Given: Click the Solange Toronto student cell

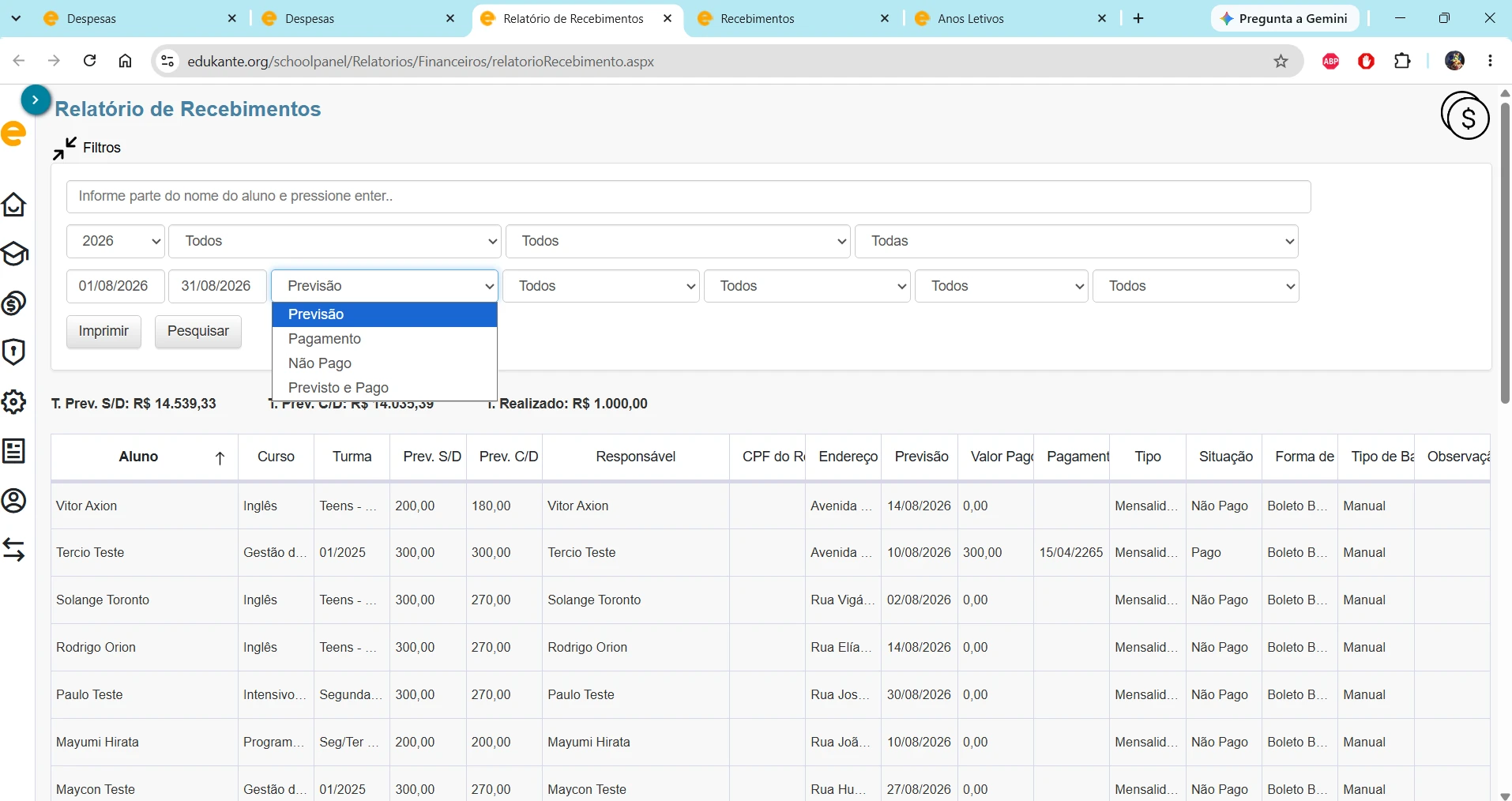Looking at the screenshot, I should (145, 600).
